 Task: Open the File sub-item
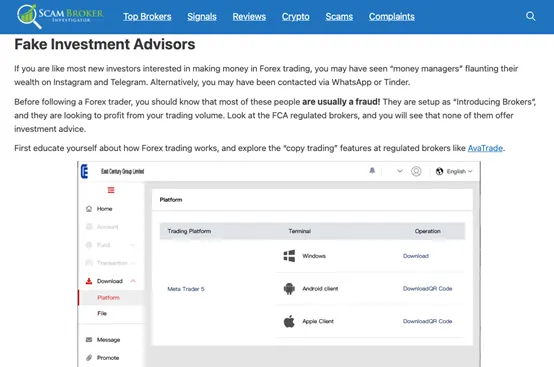coord(102,313)
